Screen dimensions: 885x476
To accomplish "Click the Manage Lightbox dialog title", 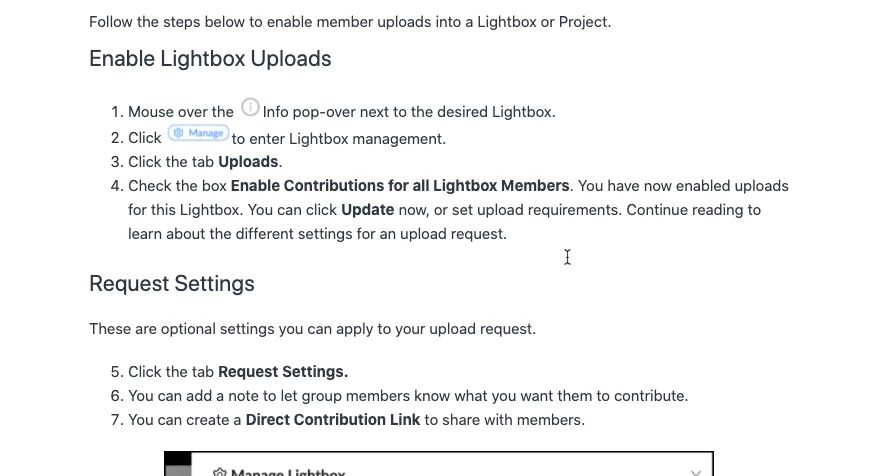I will click(288, 472).
